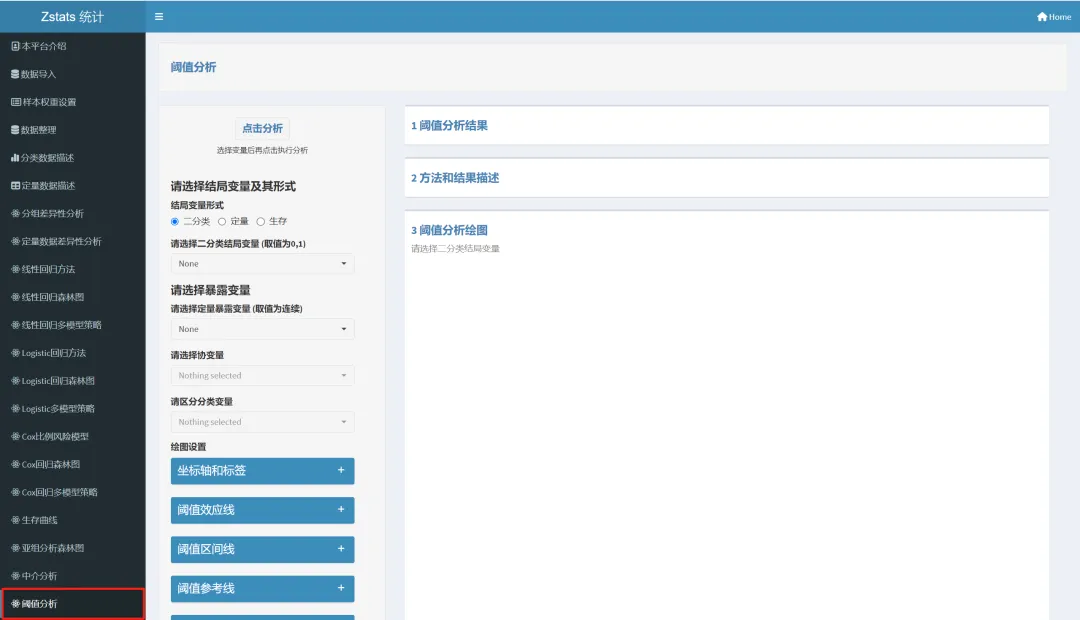This screenshot has height=620, width=1080.
Task: Open the 请选择协变量 Nothing selected box
Action: coord(262,375)
